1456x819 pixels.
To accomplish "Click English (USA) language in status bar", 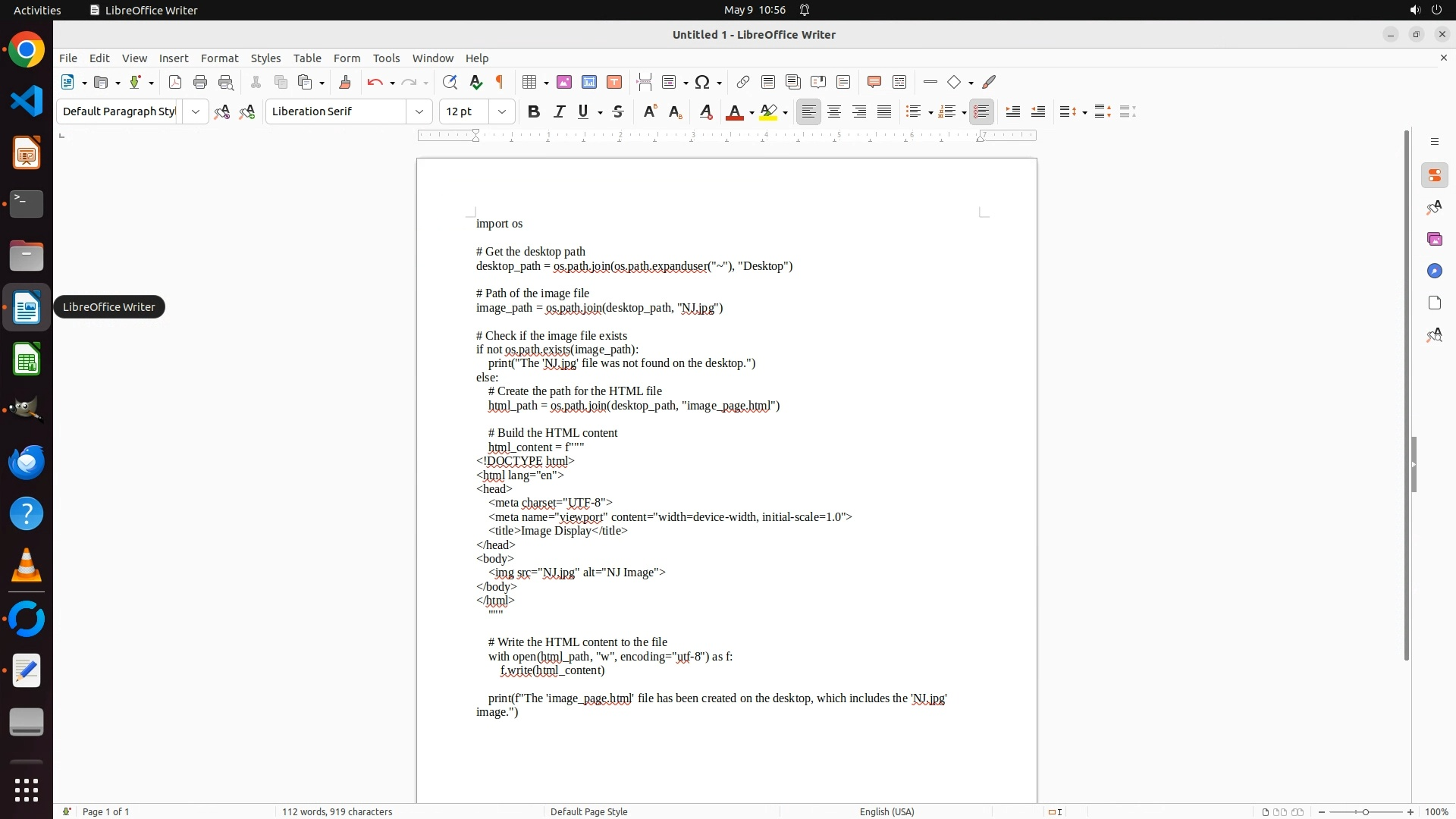I will [886, 811].
